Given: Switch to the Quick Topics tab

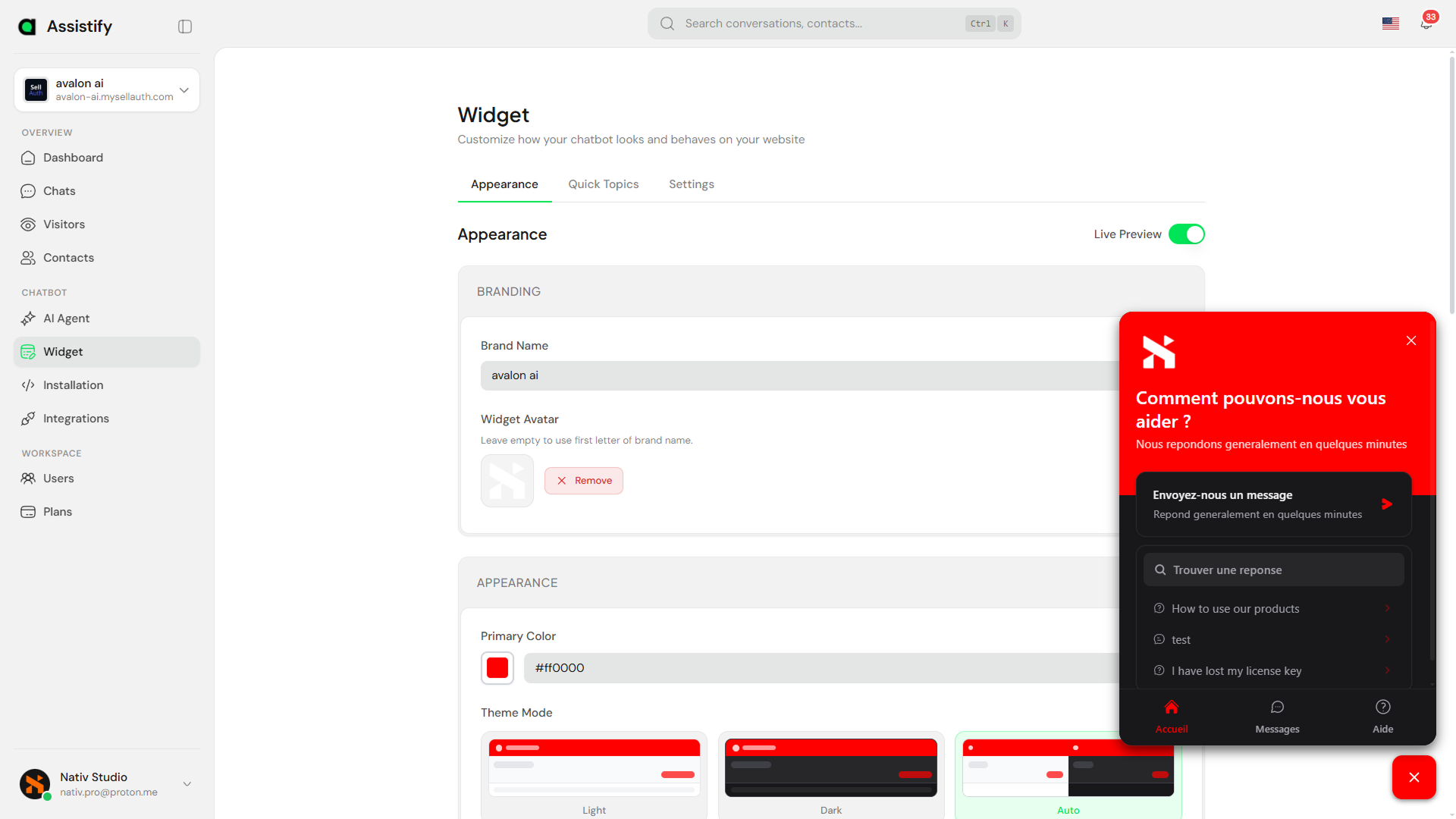Looking at the screenshot, I should (x=603, y=184).
